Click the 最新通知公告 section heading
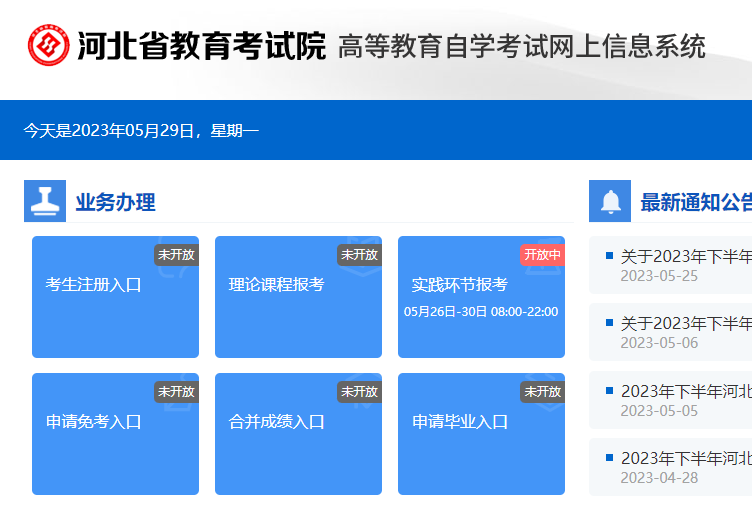Image resolution: width=752 pixels, height=510 pixels. (x=695, y=203)
